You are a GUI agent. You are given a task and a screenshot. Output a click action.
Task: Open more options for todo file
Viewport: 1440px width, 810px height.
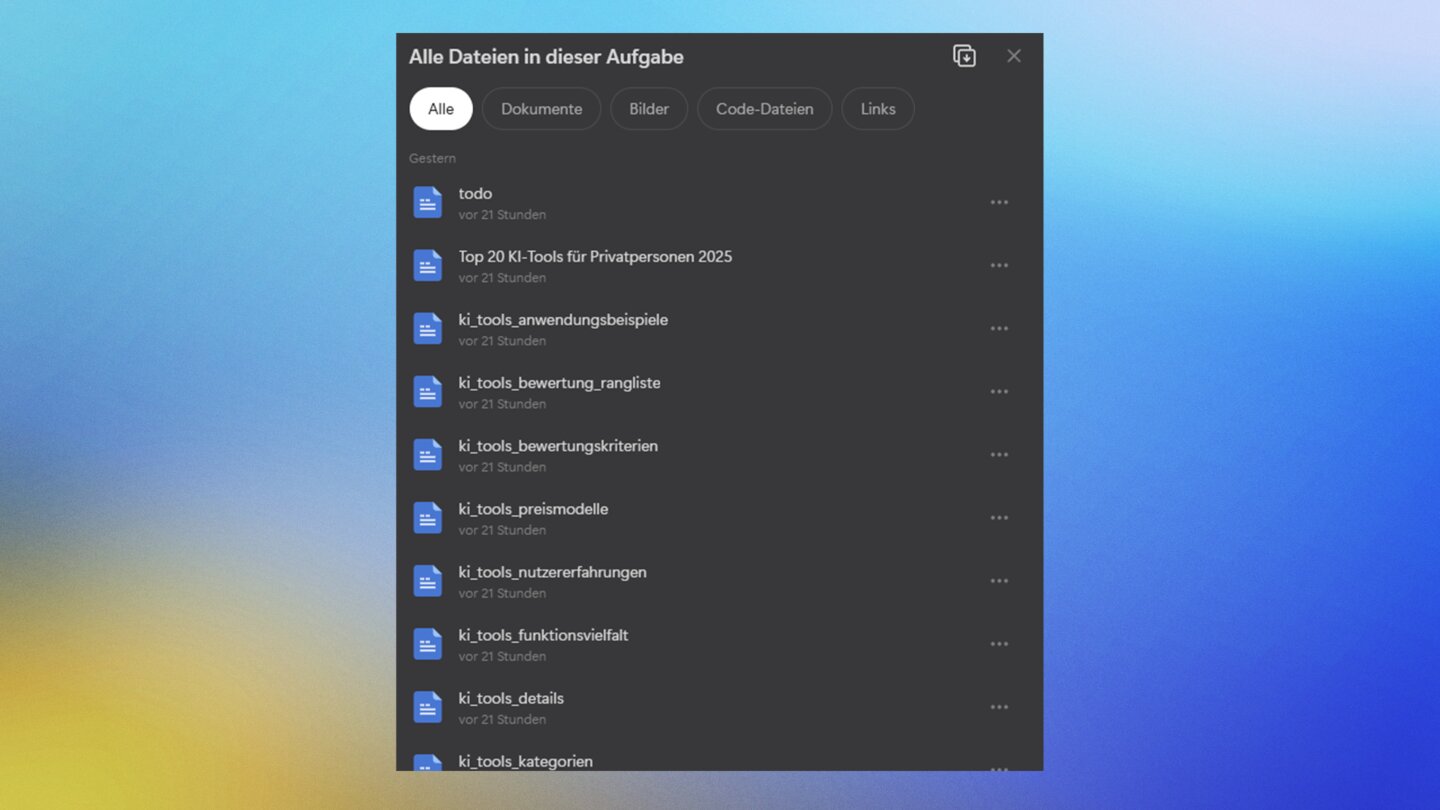click(998, 203)
